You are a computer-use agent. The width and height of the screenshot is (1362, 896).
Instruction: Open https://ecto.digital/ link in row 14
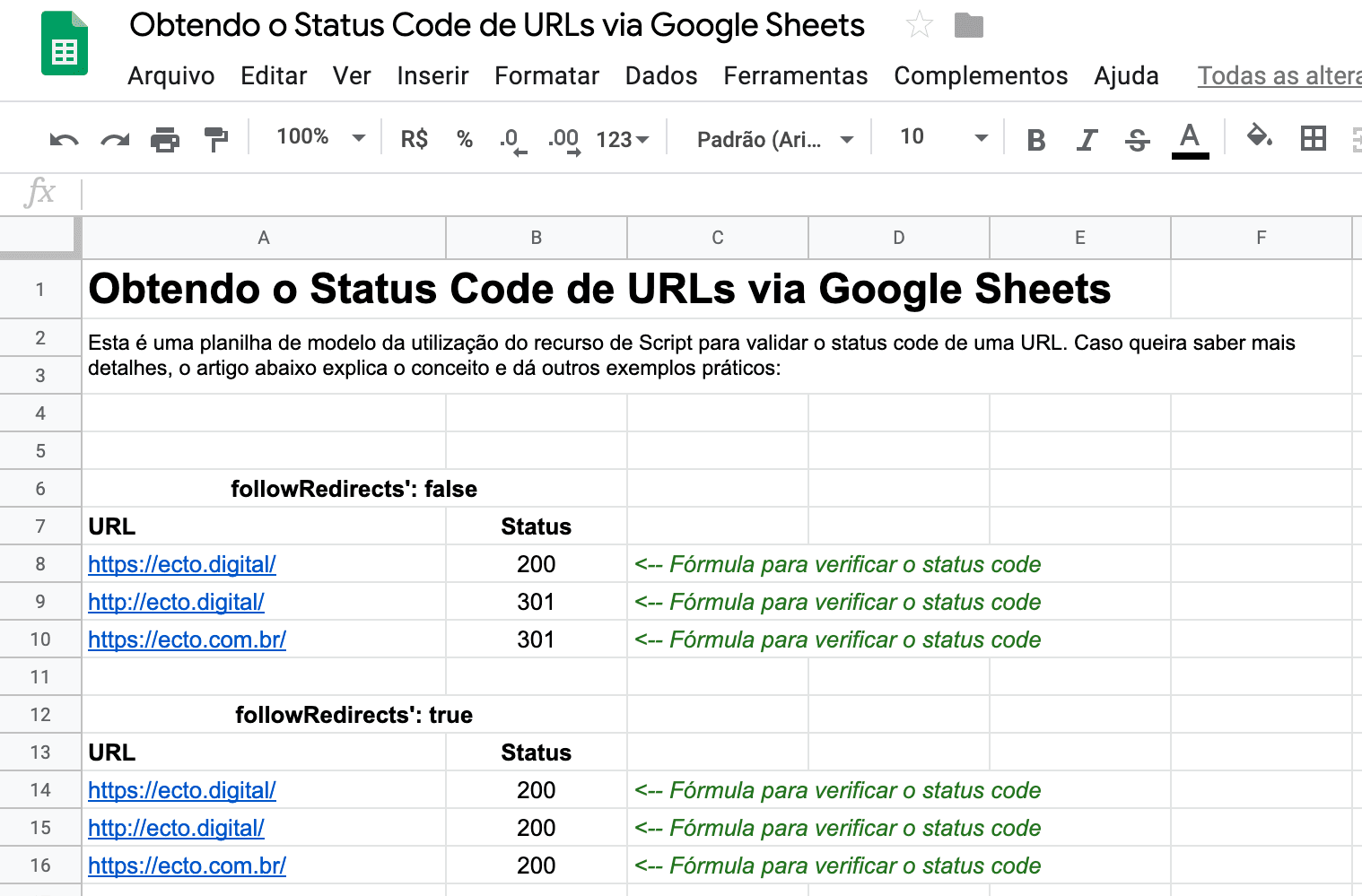coord(182,790)
